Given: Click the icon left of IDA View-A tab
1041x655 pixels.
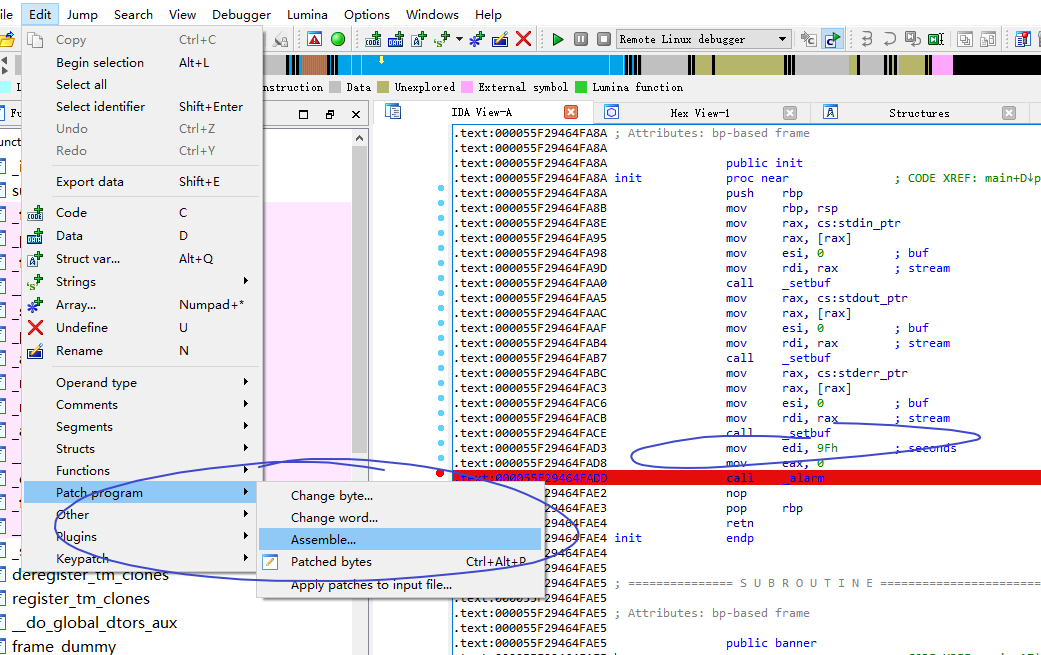Looking at the screenshot, I should 393,111.
